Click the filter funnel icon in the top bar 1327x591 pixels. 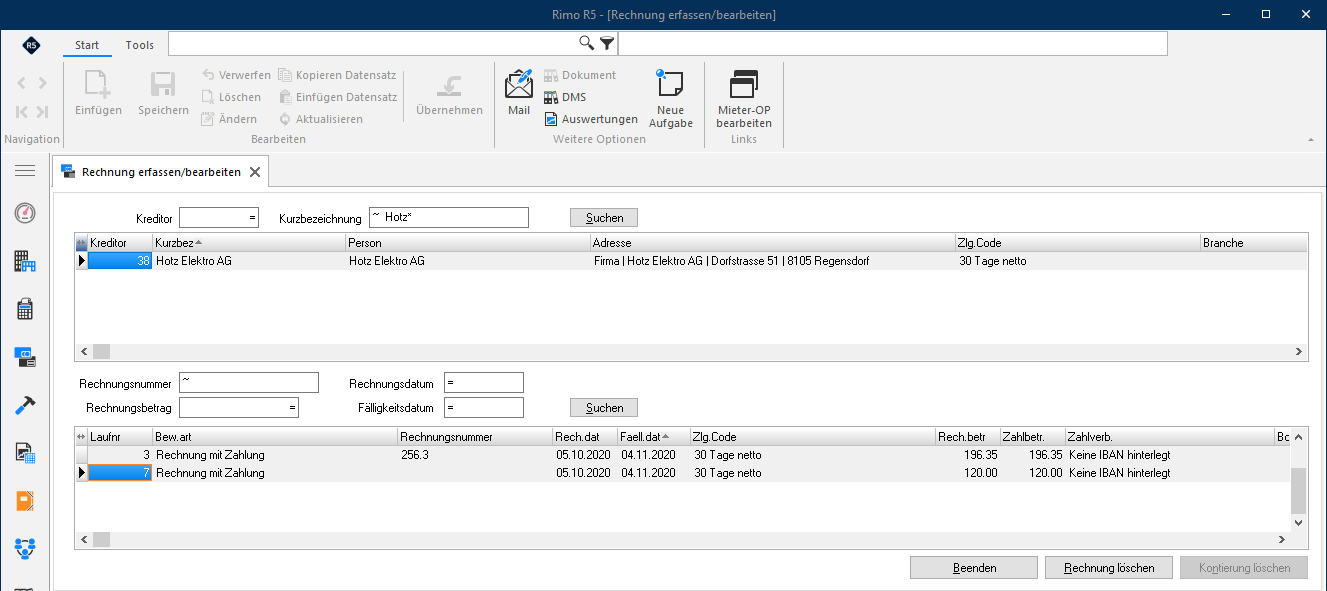607,43
